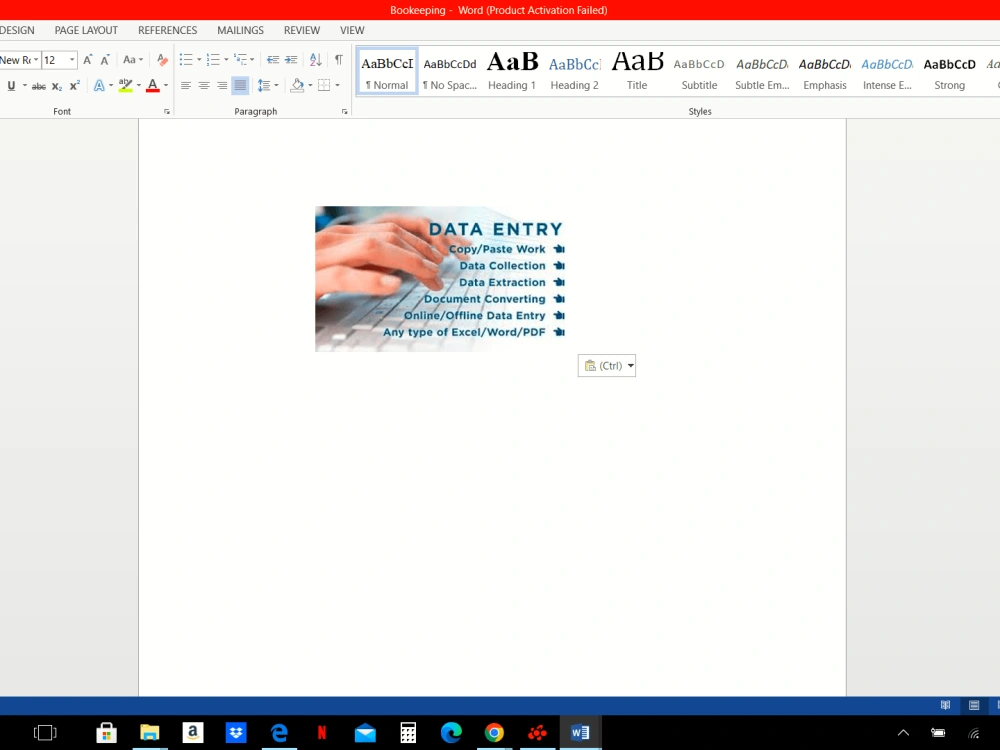
Task: Apply the Title style
Action: [x=637, y=71]
